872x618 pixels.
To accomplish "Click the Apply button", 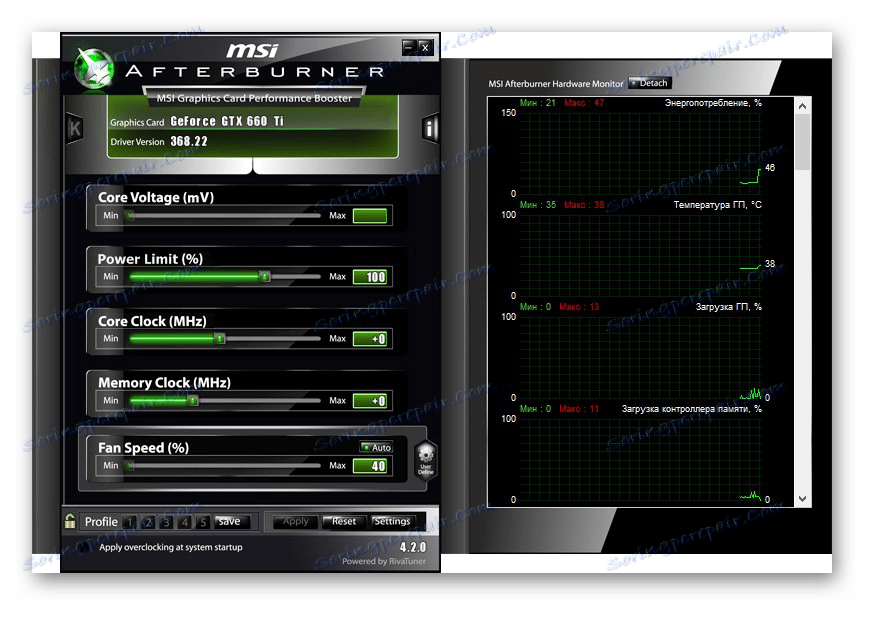I will pos(295,521).
